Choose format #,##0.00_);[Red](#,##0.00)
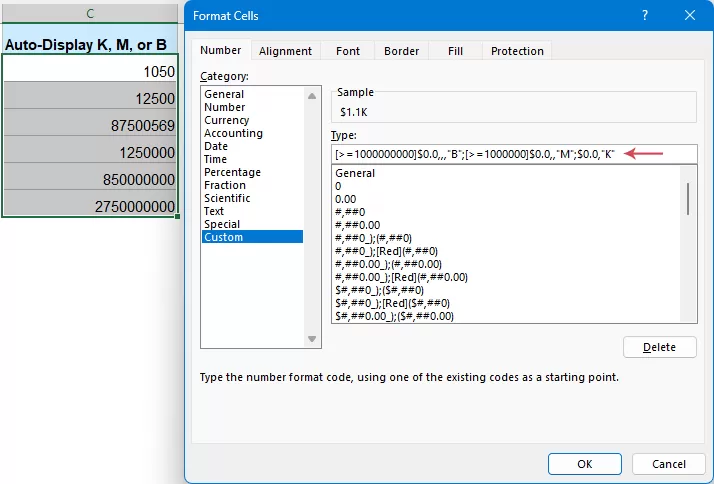Screen dimensions: 714x484 (x=506, y=277)
